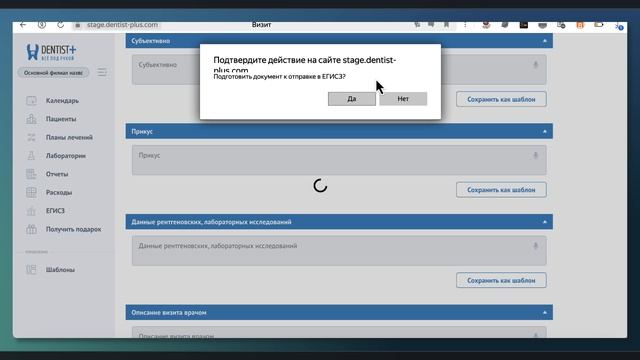Viewport: 640px width, 360px height.
Task: Click the Dentist+ logo
Action: [51, 52]
